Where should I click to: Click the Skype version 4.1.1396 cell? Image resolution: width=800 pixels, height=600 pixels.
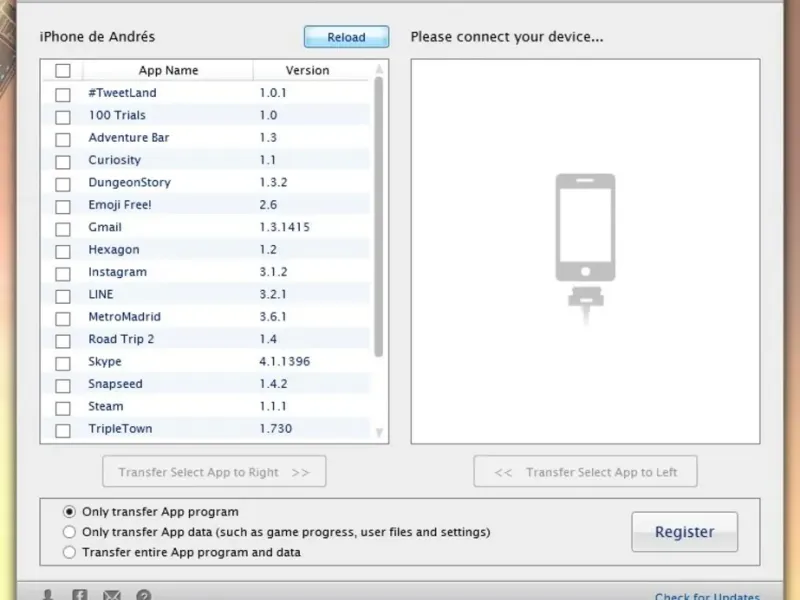pos(284,361)
